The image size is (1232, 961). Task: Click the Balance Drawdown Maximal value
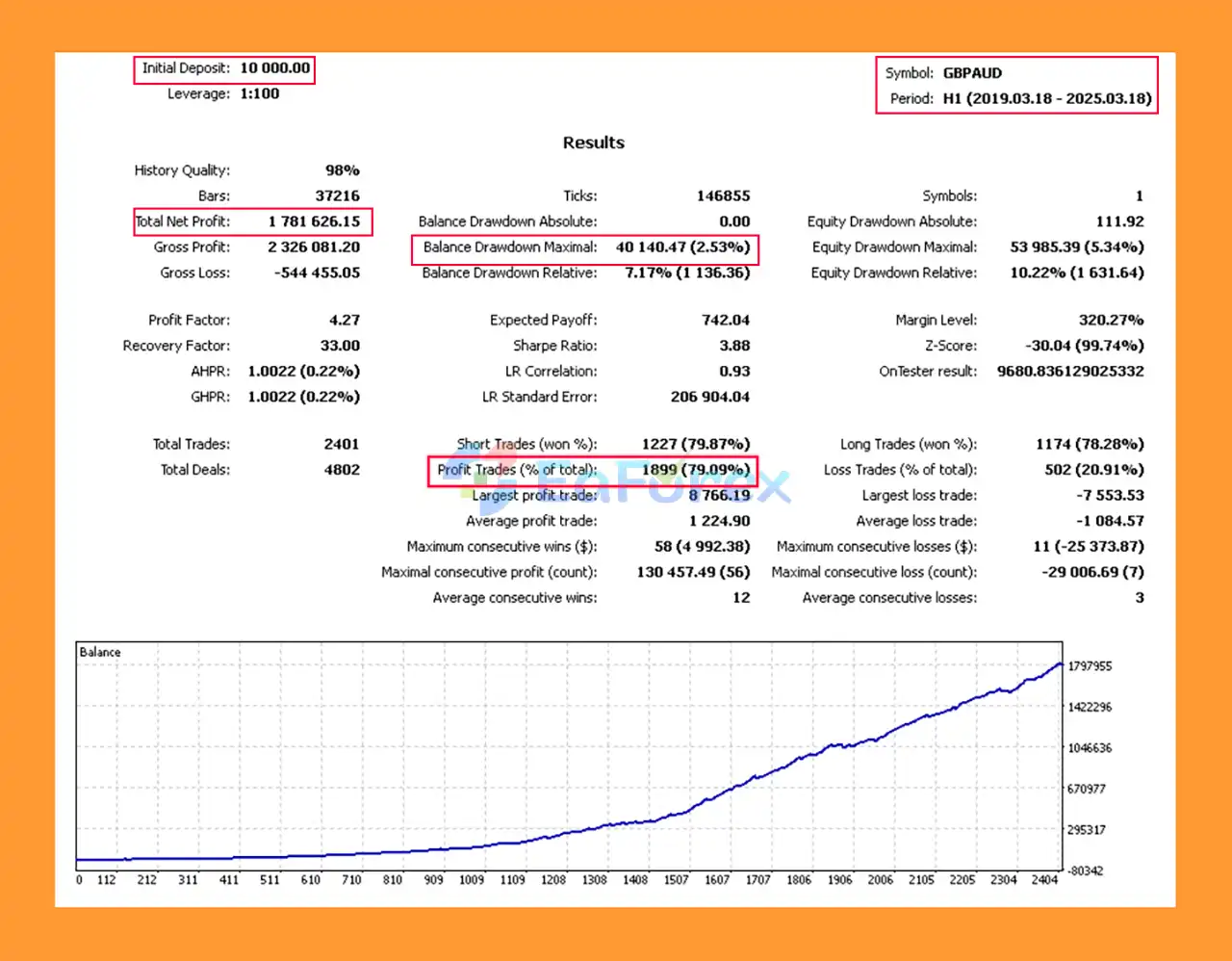[x=682, y=247]
